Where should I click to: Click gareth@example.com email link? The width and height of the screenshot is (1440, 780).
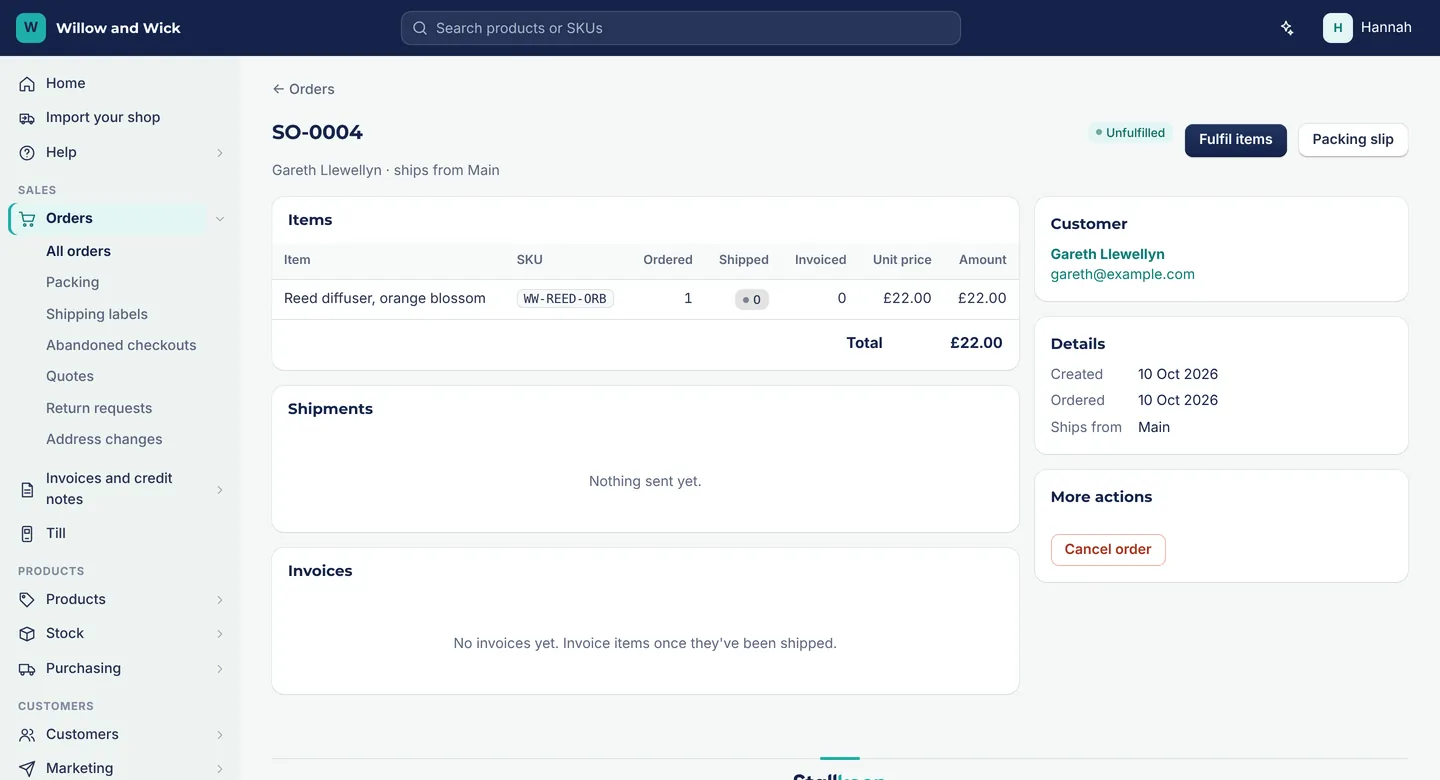(1122, 274)
